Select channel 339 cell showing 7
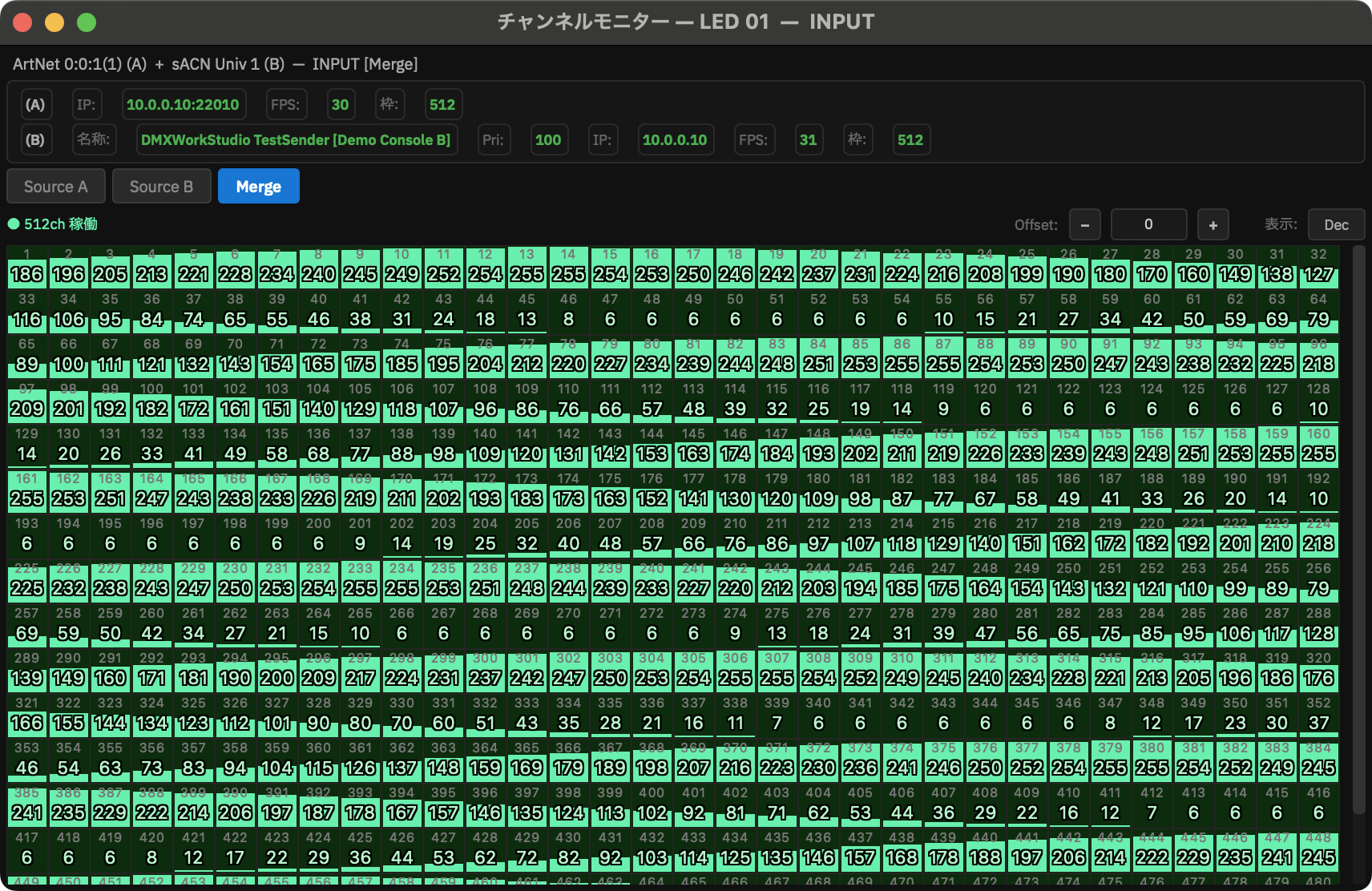The image size is (1372, 891). point(777,716)
